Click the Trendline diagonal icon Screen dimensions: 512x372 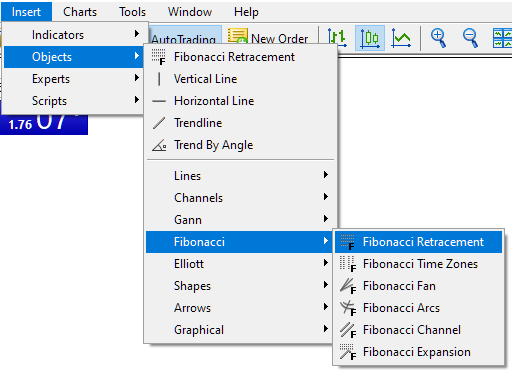click(x=159, y=123)
